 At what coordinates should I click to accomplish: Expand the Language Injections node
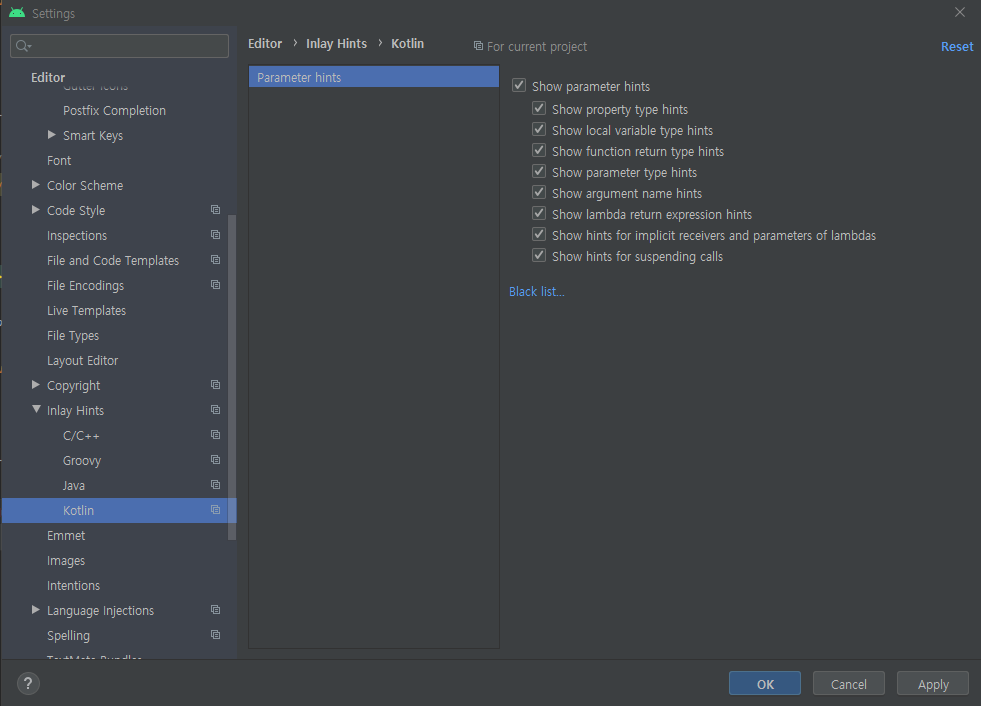36,610
